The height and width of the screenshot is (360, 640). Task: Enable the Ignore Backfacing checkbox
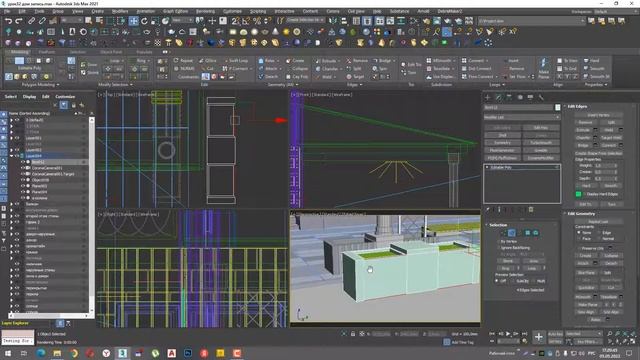[x=499, y=248]
